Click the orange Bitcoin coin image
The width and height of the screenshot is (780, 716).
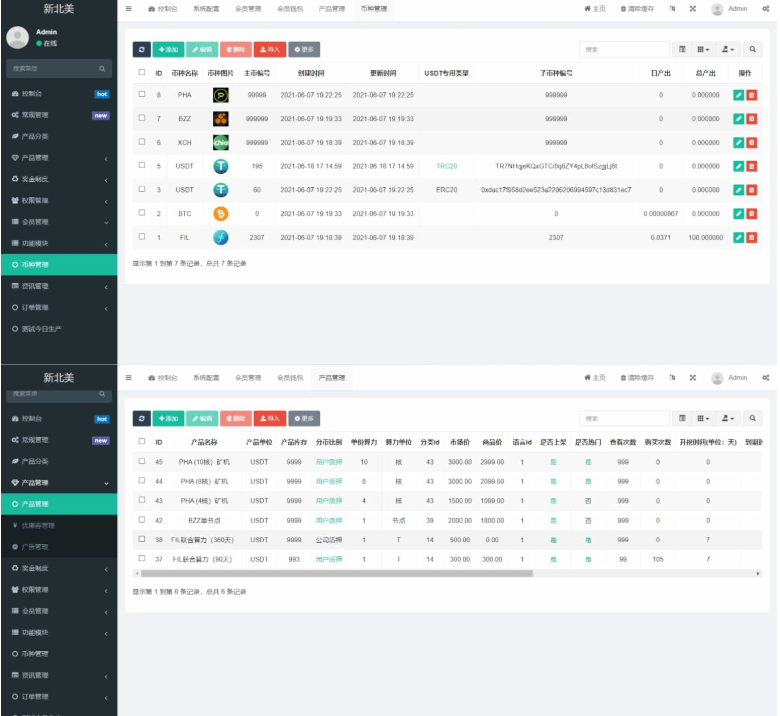(221, 213)
